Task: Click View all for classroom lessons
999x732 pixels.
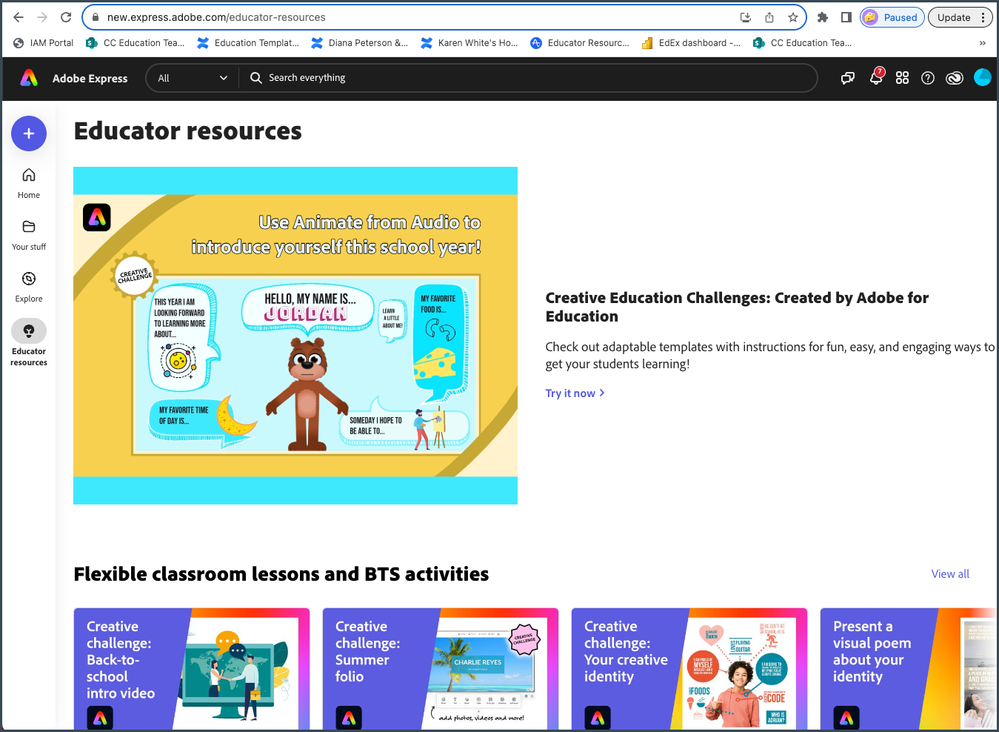Action: [x=949, y=574]
